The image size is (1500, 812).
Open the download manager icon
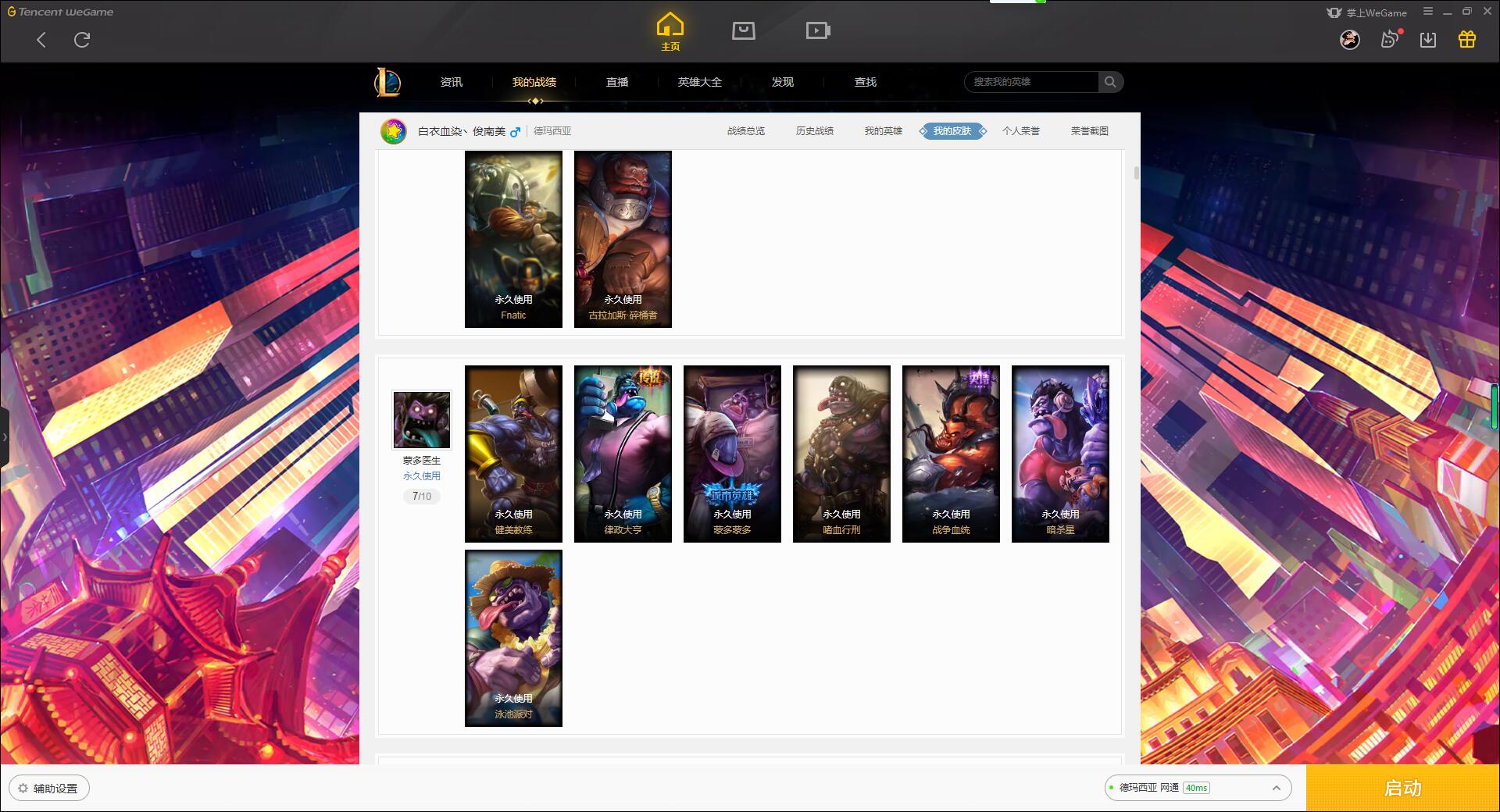coord(1428,40)
